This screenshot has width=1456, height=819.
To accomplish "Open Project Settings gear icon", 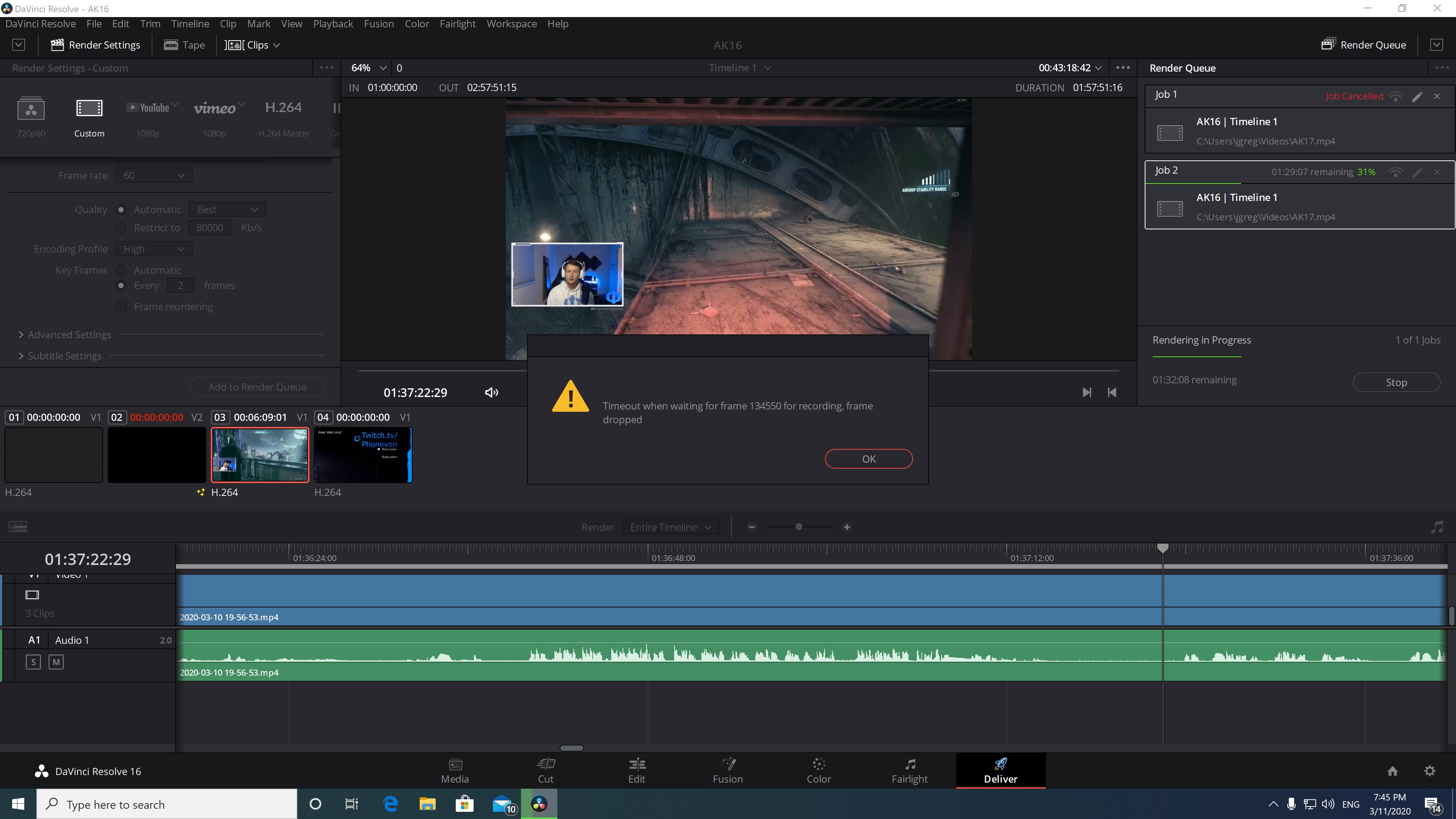I will [1429, 771].
